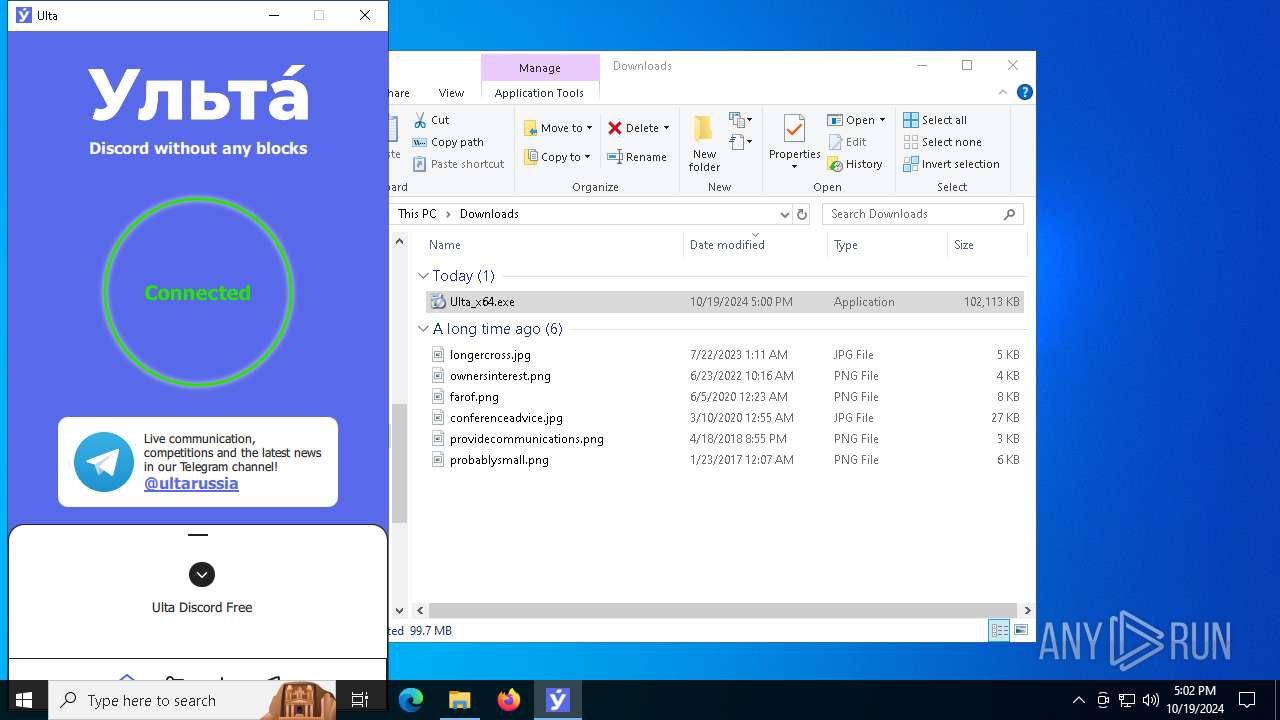
Task: Open the Windows Start menu
Action: pos(24,700)
